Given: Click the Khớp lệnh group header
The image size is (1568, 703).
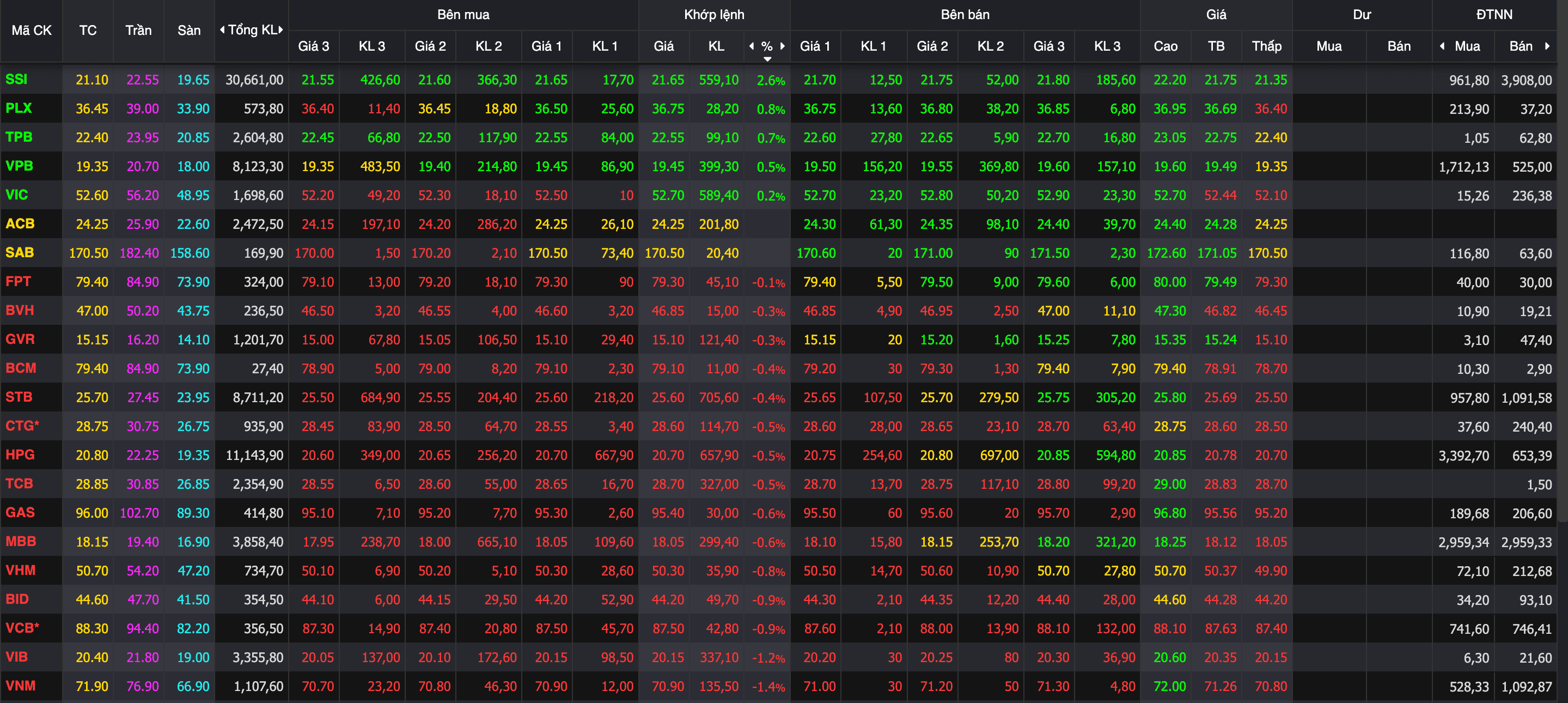Looking at the screenshot, I should pyautogui.click(x=714, y=15).
